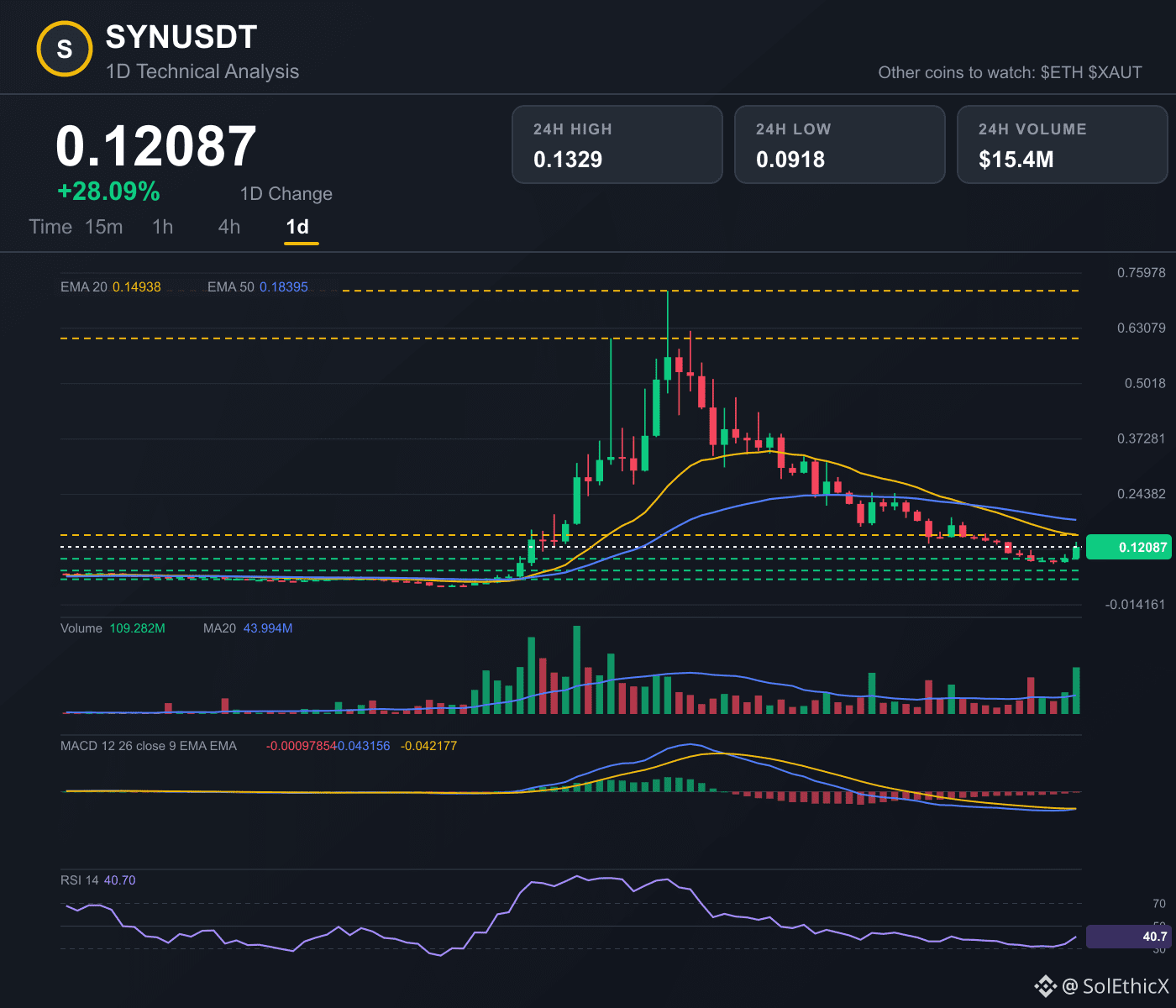The image size is (1176, 1008).
Task: Click the price axis label "0.75978"
Action: (1142, 273)
